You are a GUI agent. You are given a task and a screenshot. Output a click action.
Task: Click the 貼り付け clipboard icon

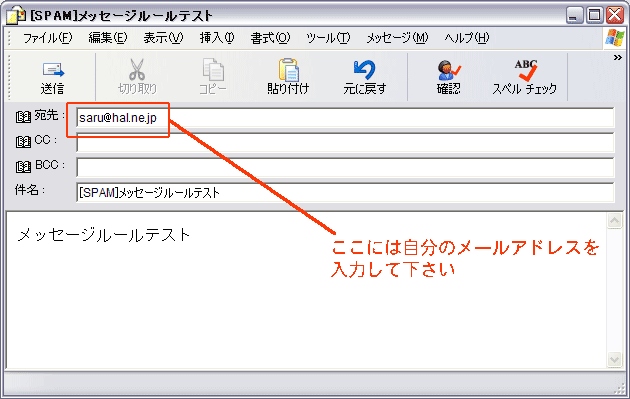(288, 70)
